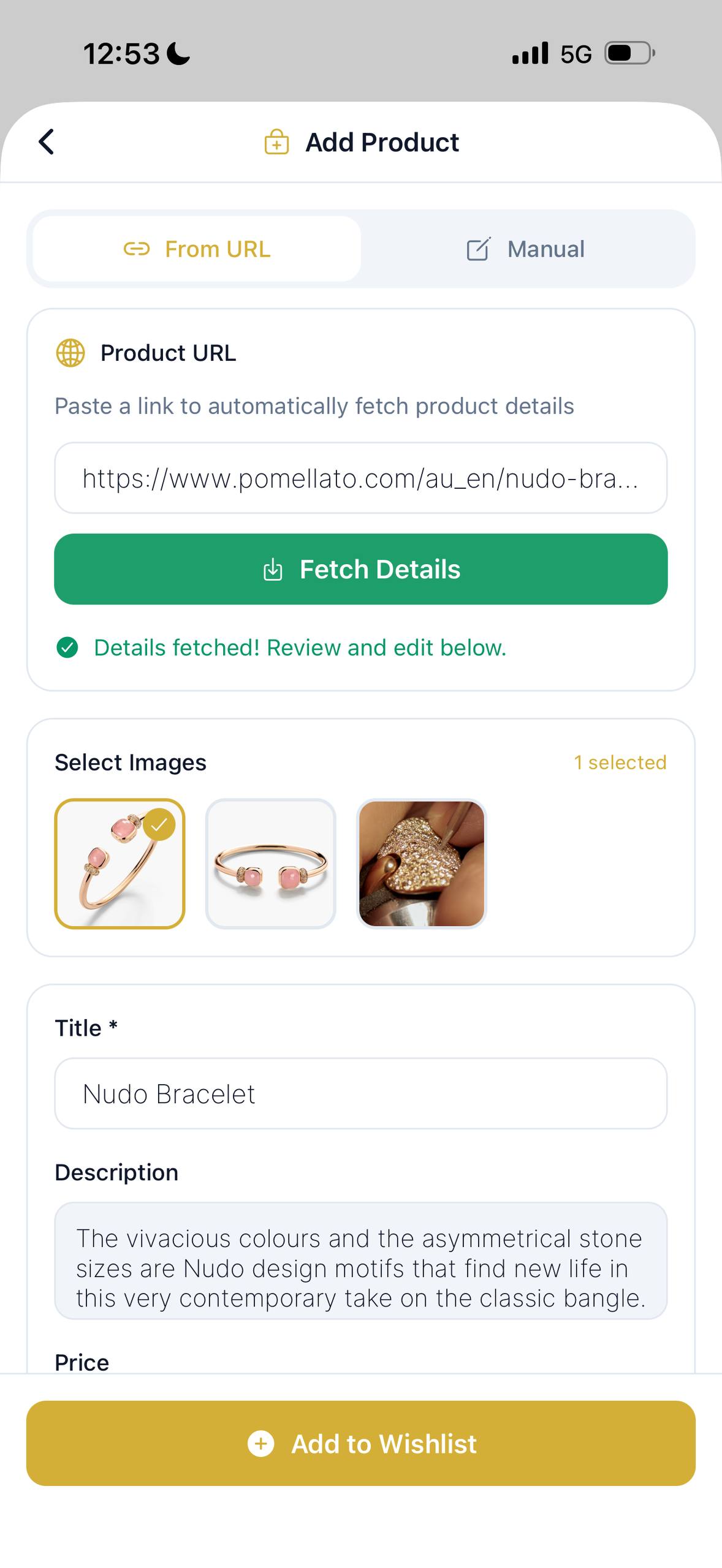The height and width of the screenshot is (1568, 722).
Task: Click the product URL input field
Action: (361, 479)
